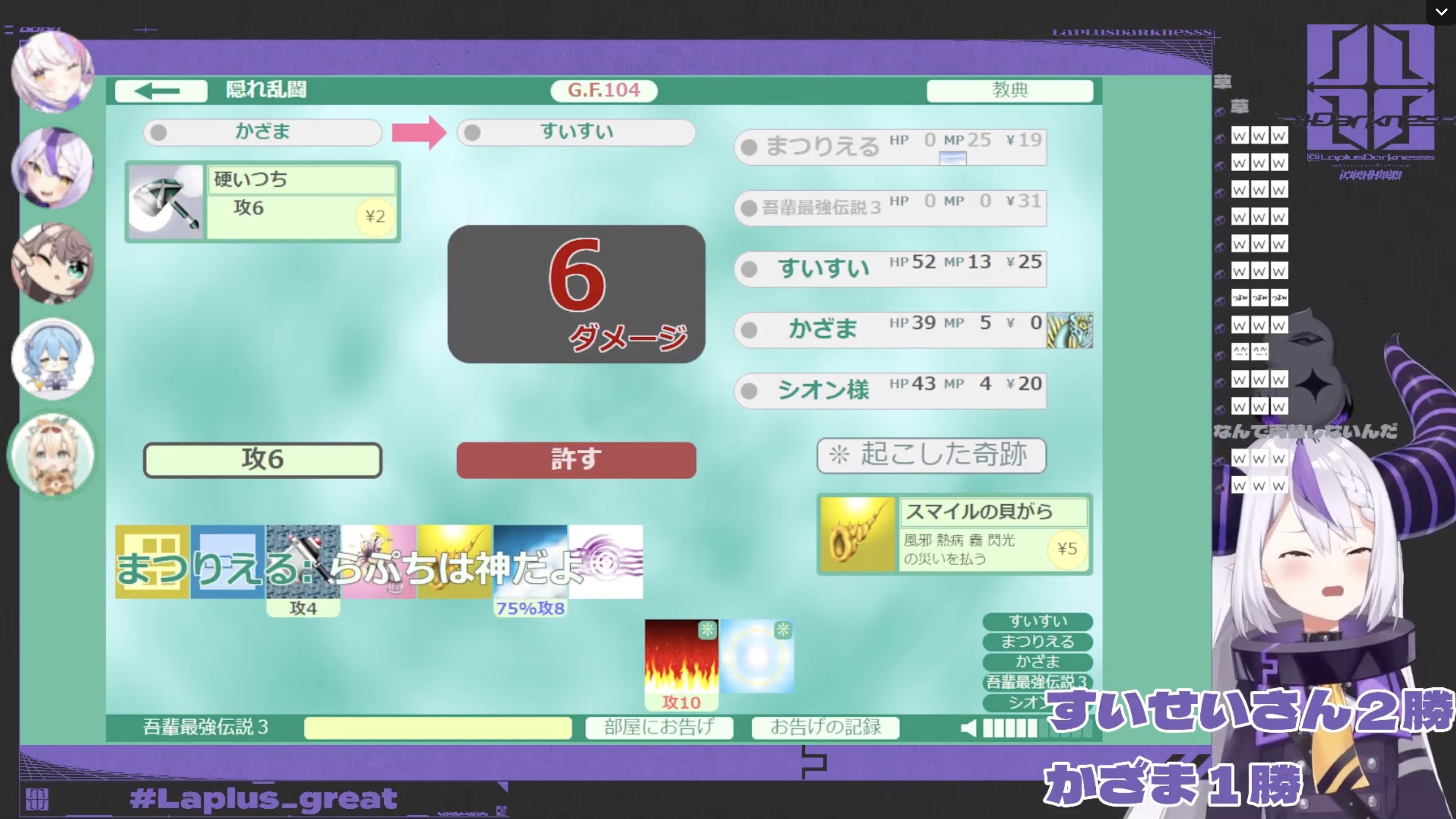
Task: Click the 攻6 attack button
Action: point(263,460)
